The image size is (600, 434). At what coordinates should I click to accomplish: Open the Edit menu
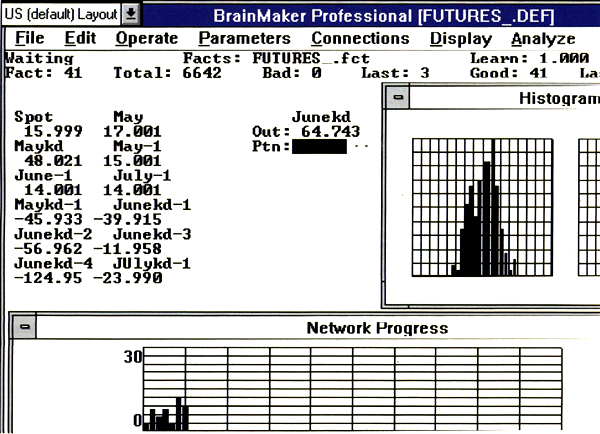tap(80, 38)
